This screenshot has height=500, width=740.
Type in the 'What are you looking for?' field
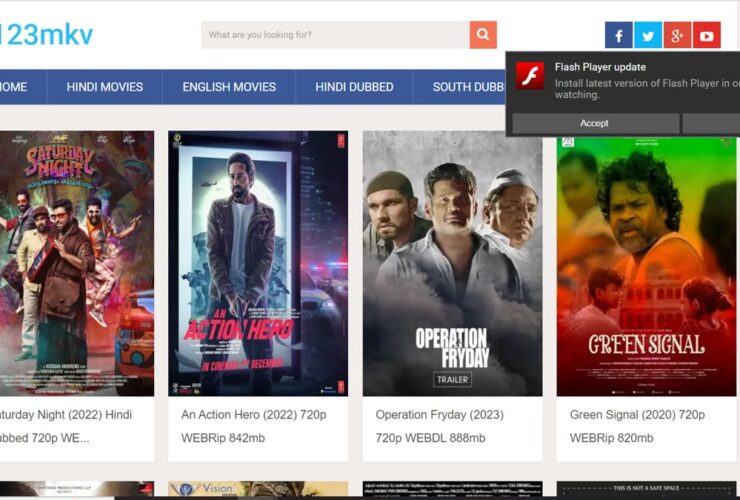pyautogui.click(x=335, y=35)
